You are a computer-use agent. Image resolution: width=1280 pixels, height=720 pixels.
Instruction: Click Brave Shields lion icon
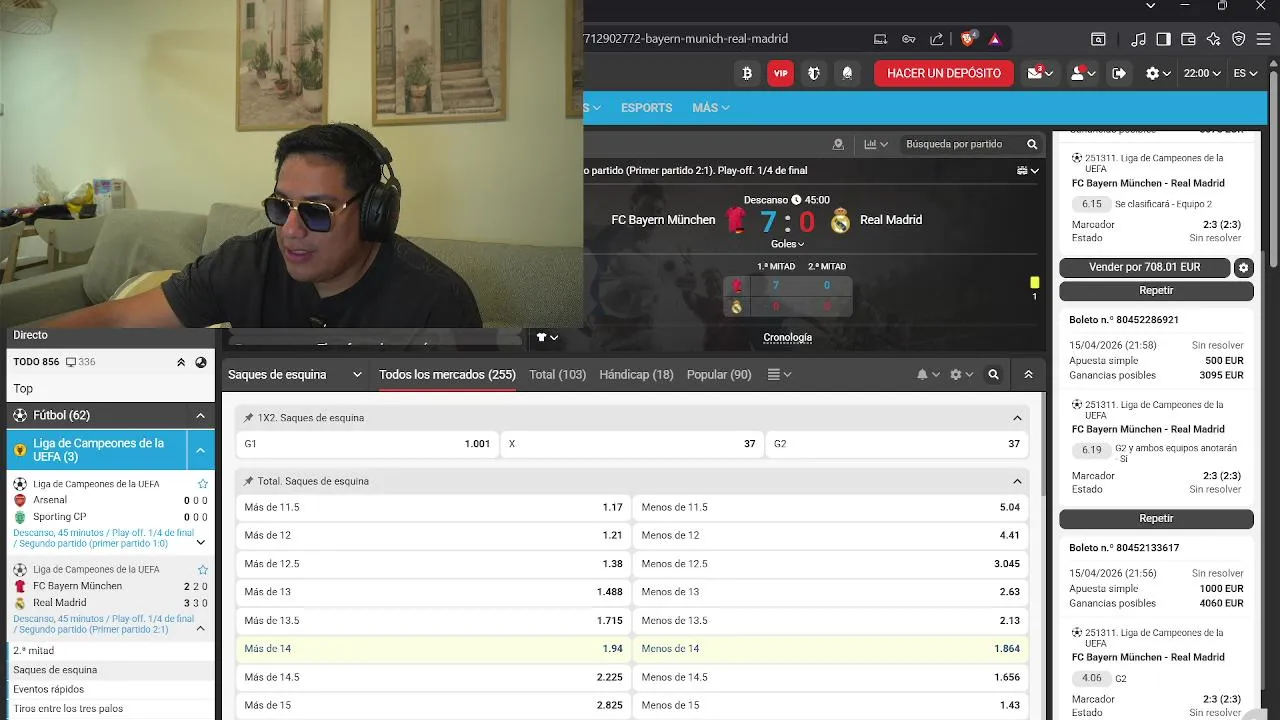coord(968,39)
